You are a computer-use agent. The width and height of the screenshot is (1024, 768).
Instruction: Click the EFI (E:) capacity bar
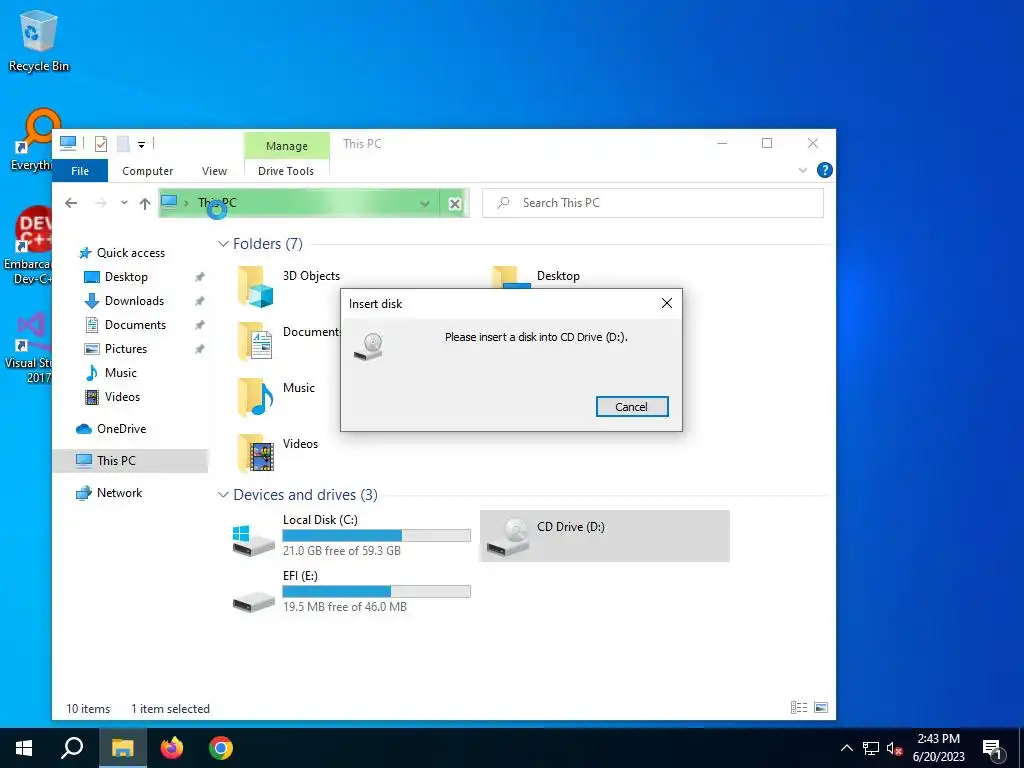(x=376, y=592)
